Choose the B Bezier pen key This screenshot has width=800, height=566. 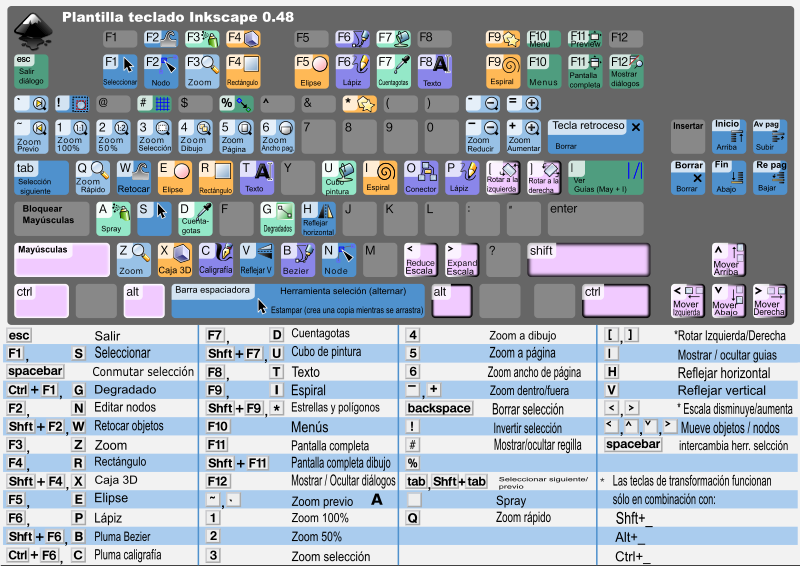click(x=297, y=260)
